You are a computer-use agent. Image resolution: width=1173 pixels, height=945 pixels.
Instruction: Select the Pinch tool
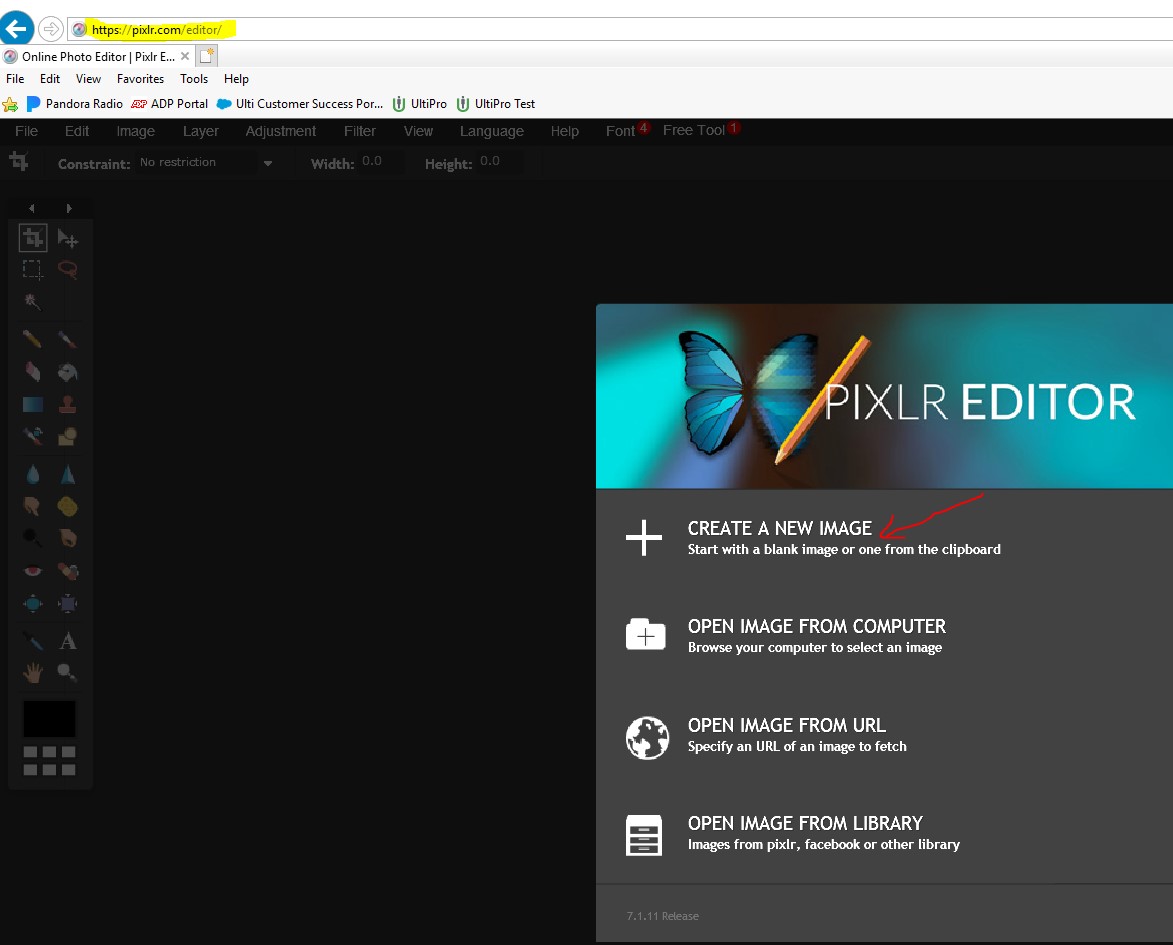67,603
